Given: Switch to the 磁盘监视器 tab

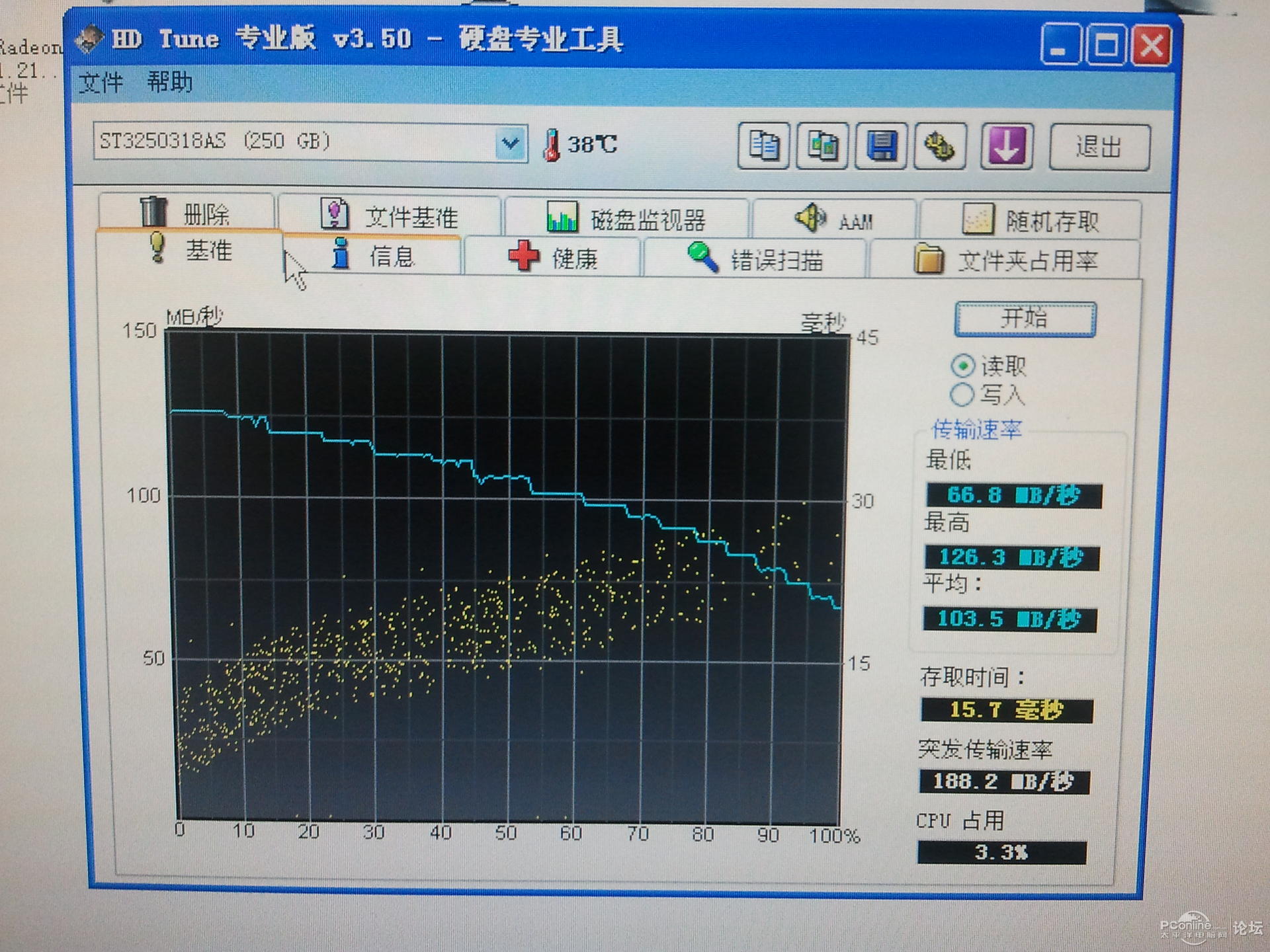Looking at the screenshot, I should coord(626,218).
